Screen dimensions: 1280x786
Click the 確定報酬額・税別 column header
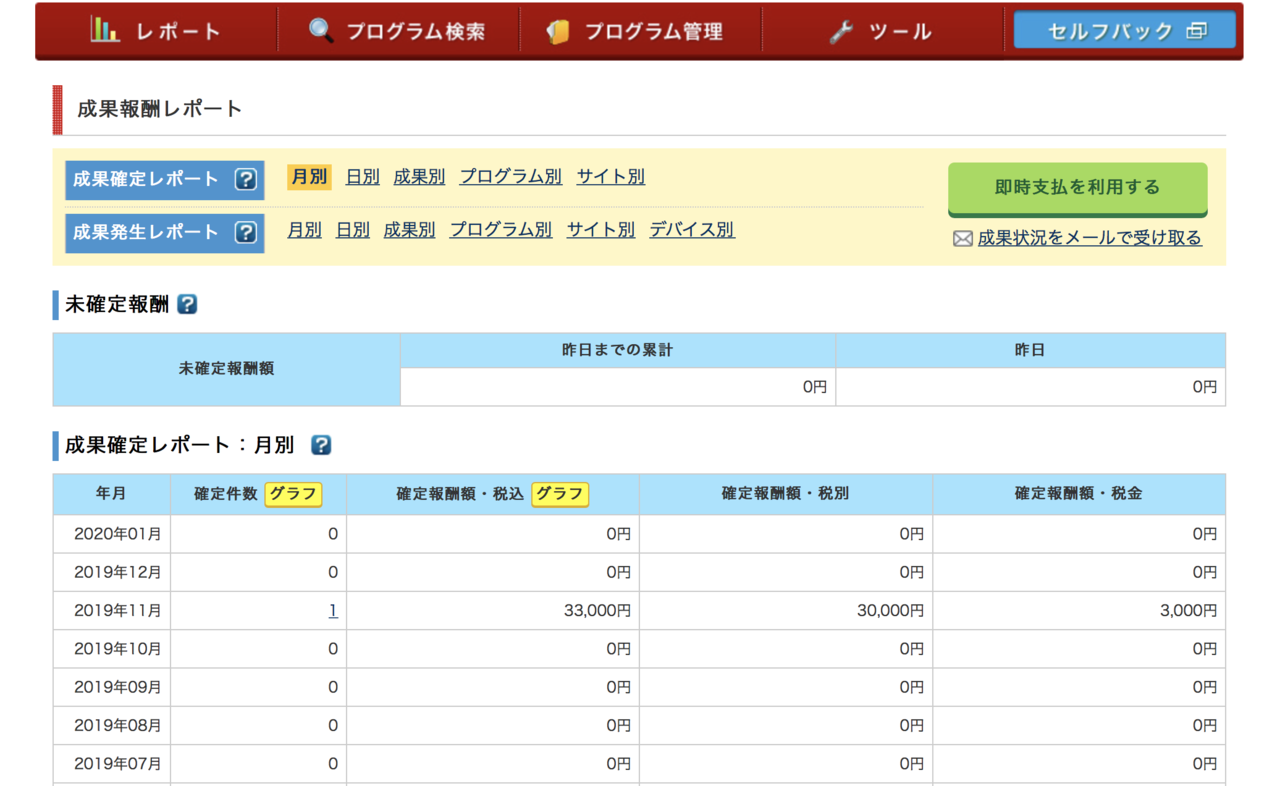[786, 494]
